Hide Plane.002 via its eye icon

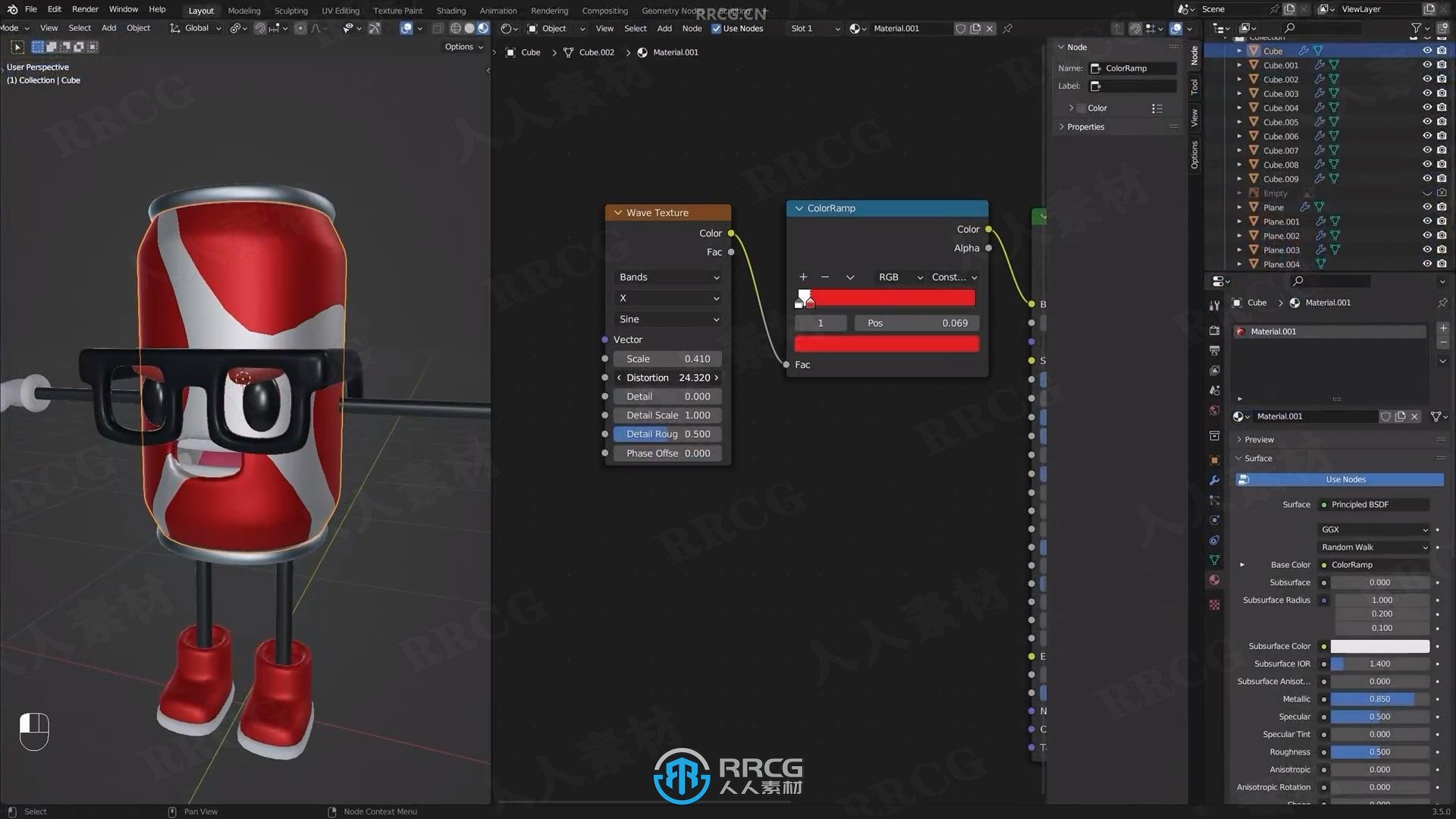point(1427,235)
